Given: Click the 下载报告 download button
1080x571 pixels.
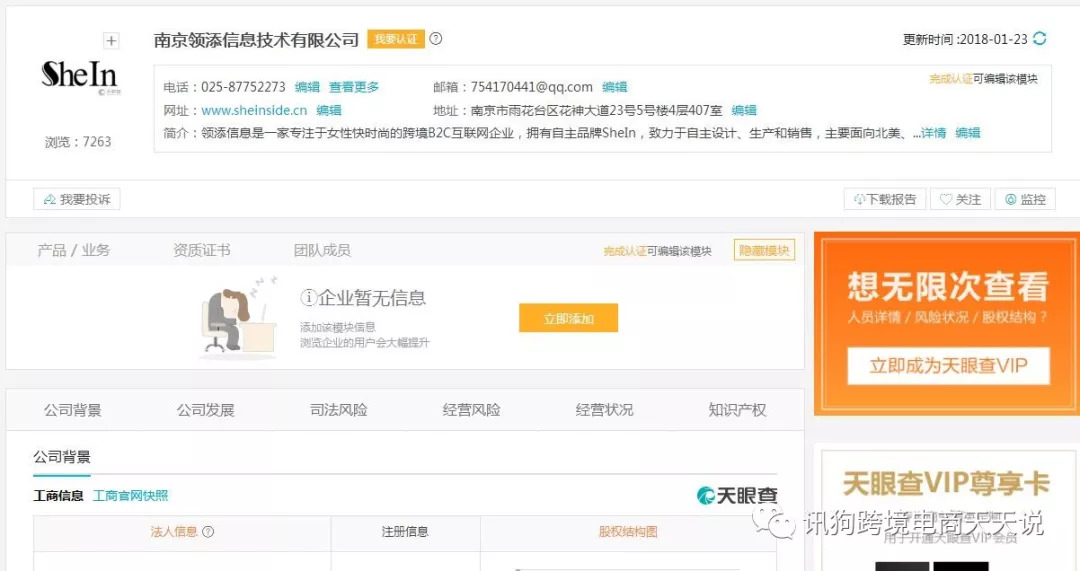Looking at the screenshot, I should [x=884, y=199].
